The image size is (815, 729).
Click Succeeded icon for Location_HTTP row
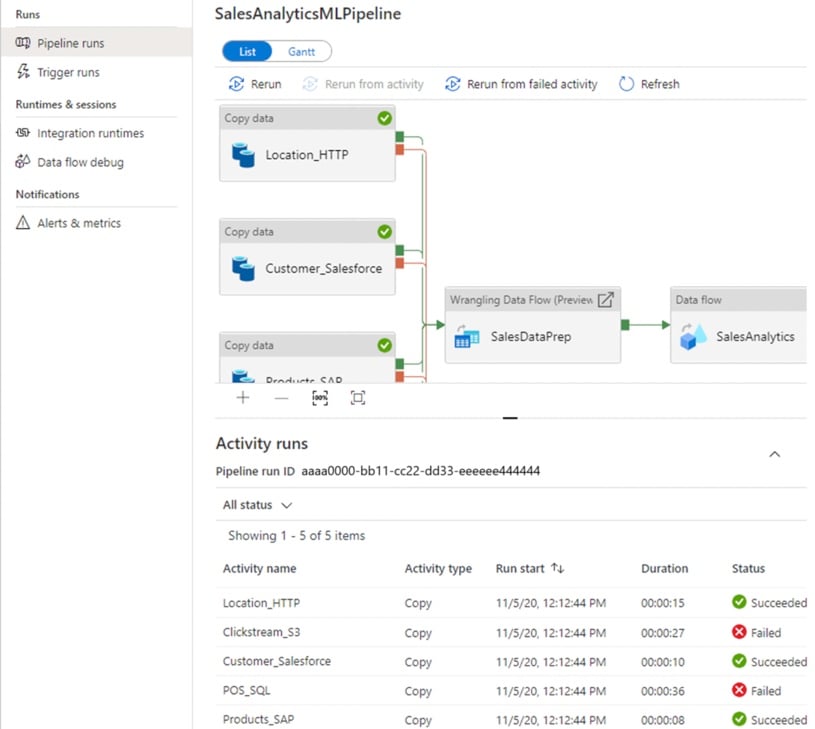(x=739, y=602)
